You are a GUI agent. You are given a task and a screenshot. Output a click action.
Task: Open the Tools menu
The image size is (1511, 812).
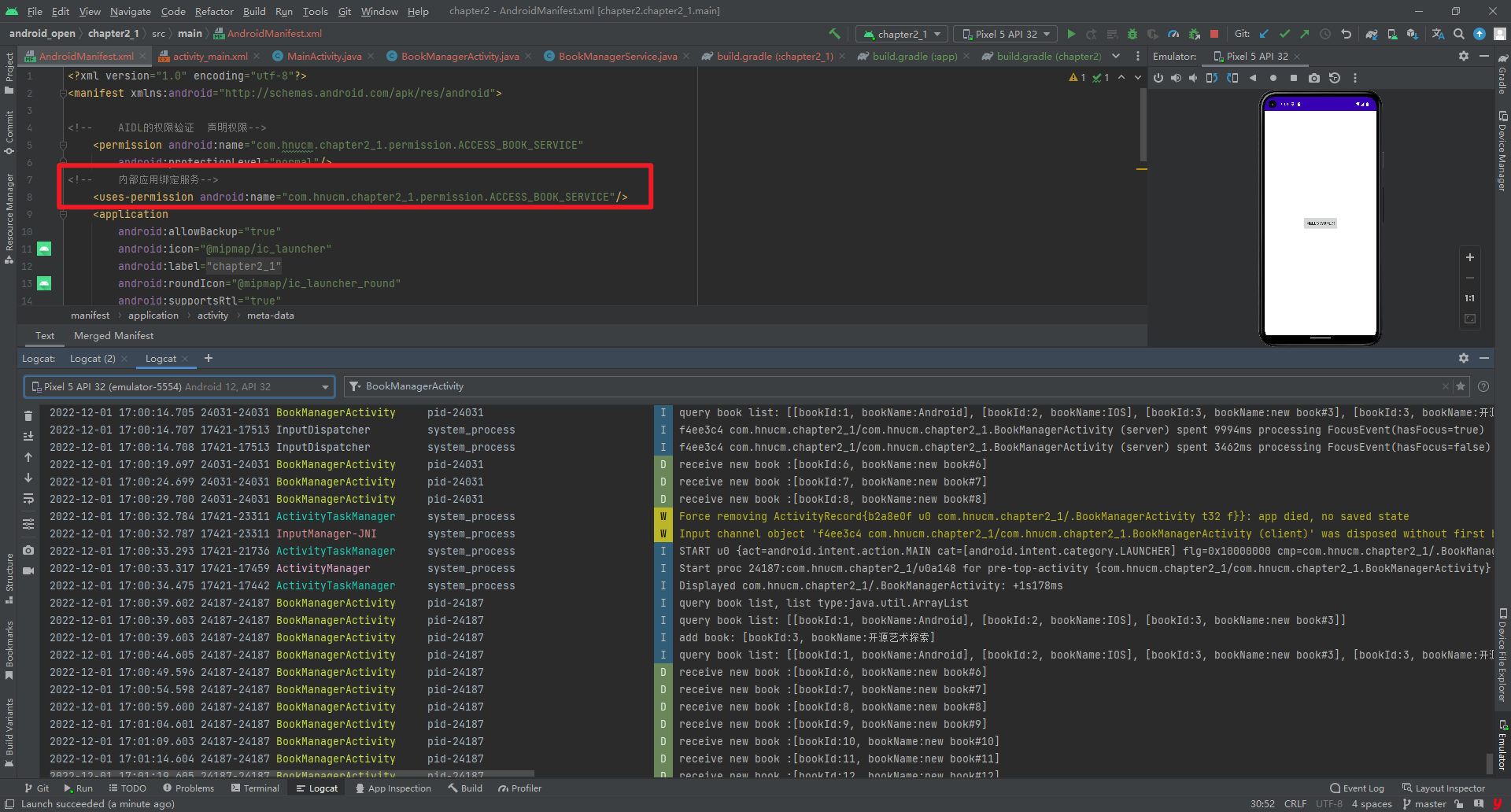pyautogui.click(x=315, y=11)
